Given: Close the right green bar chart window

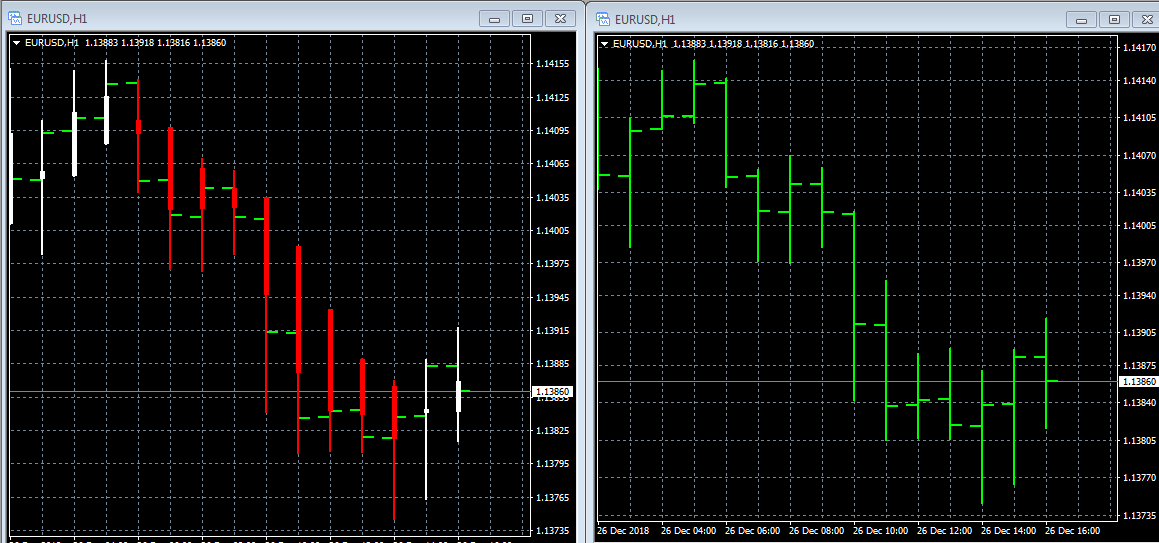Looking at the screenshot, I should point(1147,19).
